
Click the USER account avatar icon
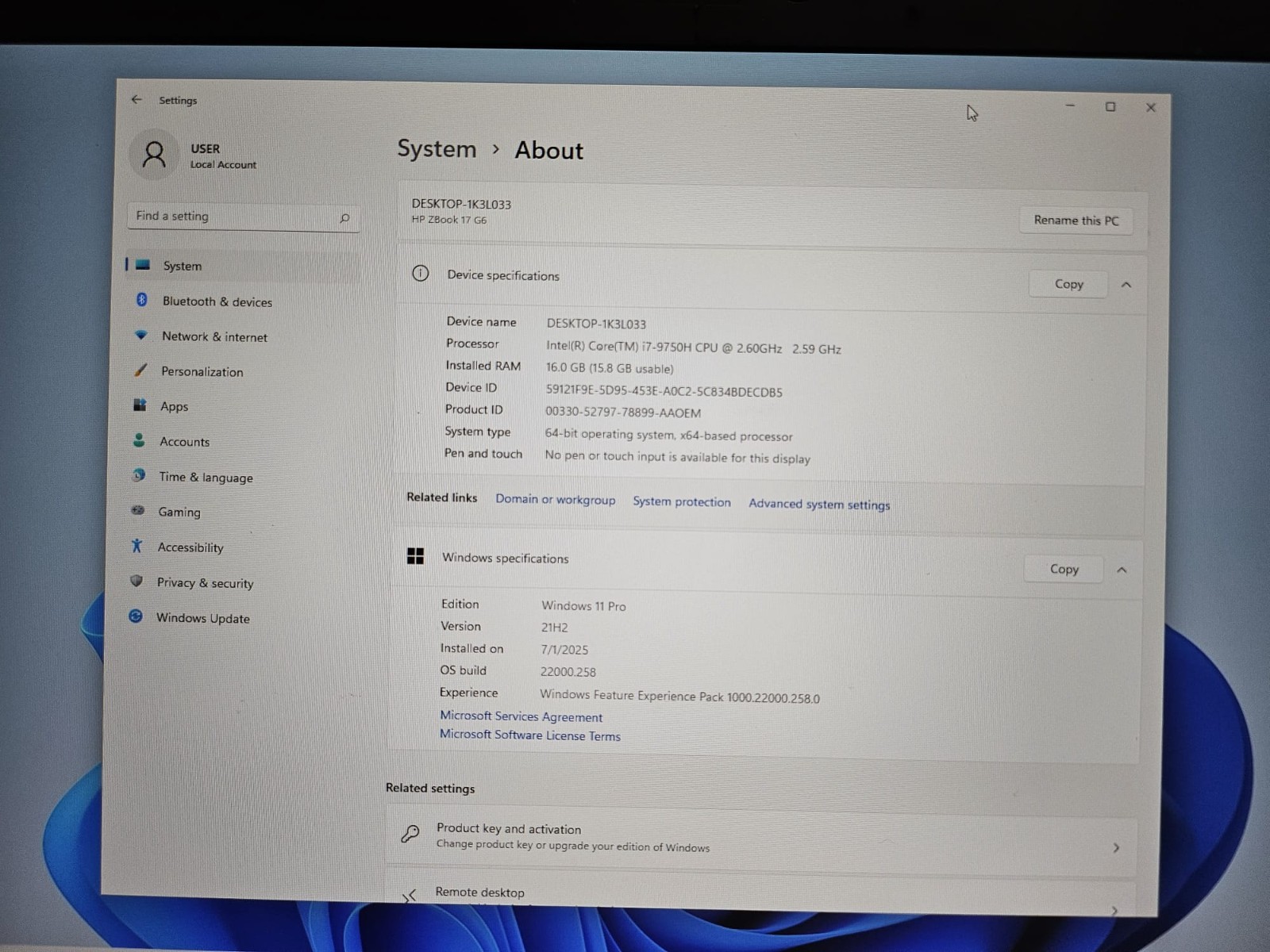(154, 154)
